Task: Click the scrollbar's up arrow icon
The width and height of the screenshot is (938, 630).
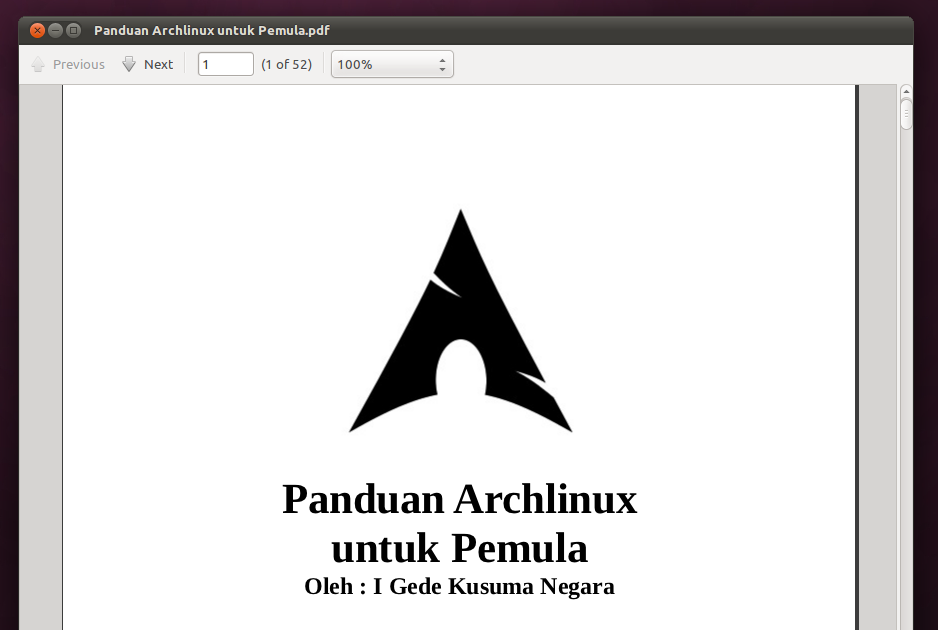Action: (x=906, y=91)
